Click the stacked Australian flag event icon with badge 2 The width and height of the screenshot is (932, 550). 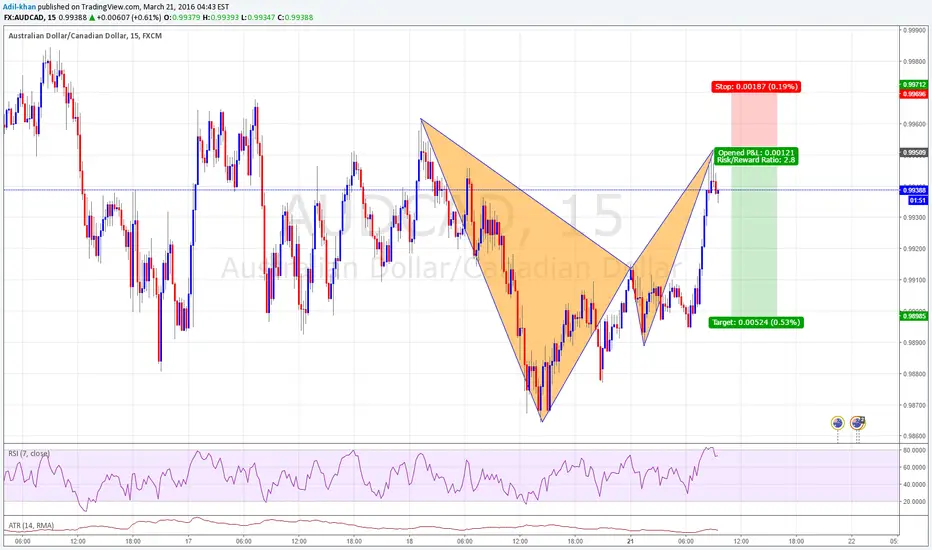coord(858,423)
